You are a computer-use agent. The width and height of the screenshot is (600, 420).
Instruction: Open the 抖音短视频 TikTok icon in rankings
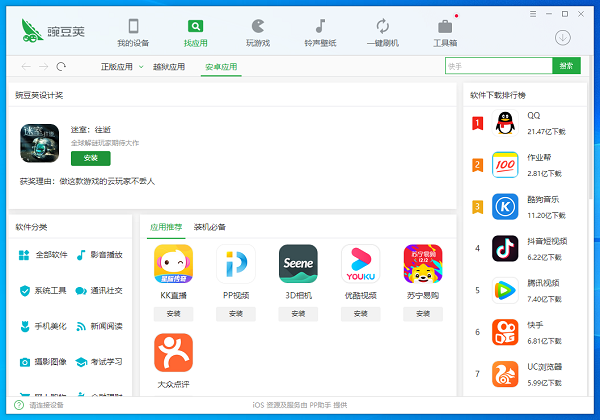(x=505, y=248)
